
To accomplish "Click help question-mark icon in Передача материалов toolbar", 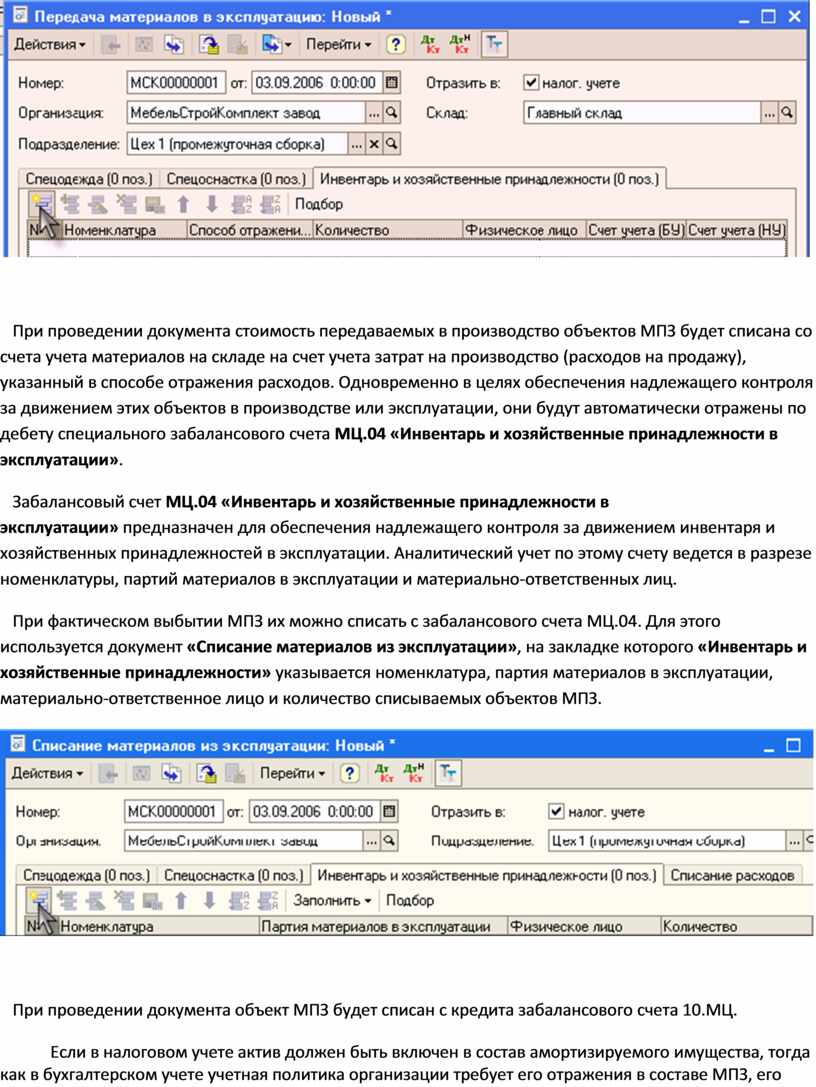I will [395, 44].
